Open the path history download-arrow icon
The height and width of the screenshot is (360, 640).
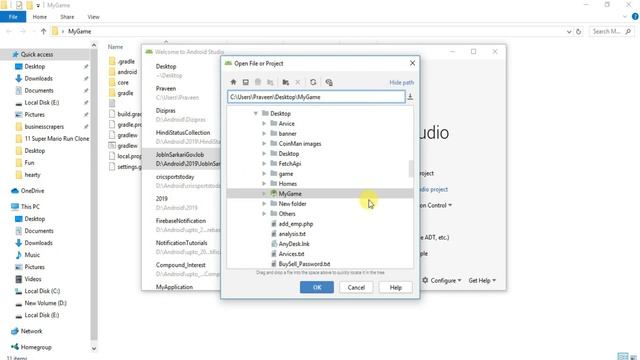pyautogui.click(x=410, y=97)
